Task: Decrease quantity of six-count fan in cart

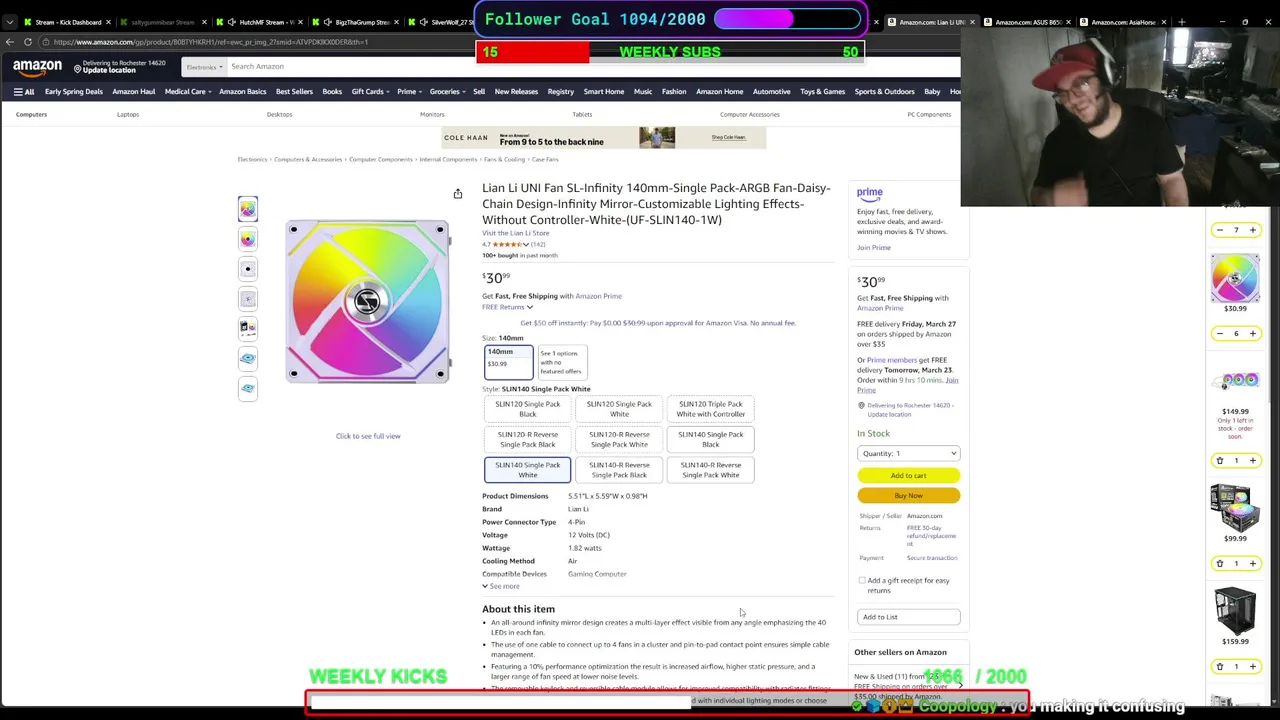Action: click(1219, 333)
